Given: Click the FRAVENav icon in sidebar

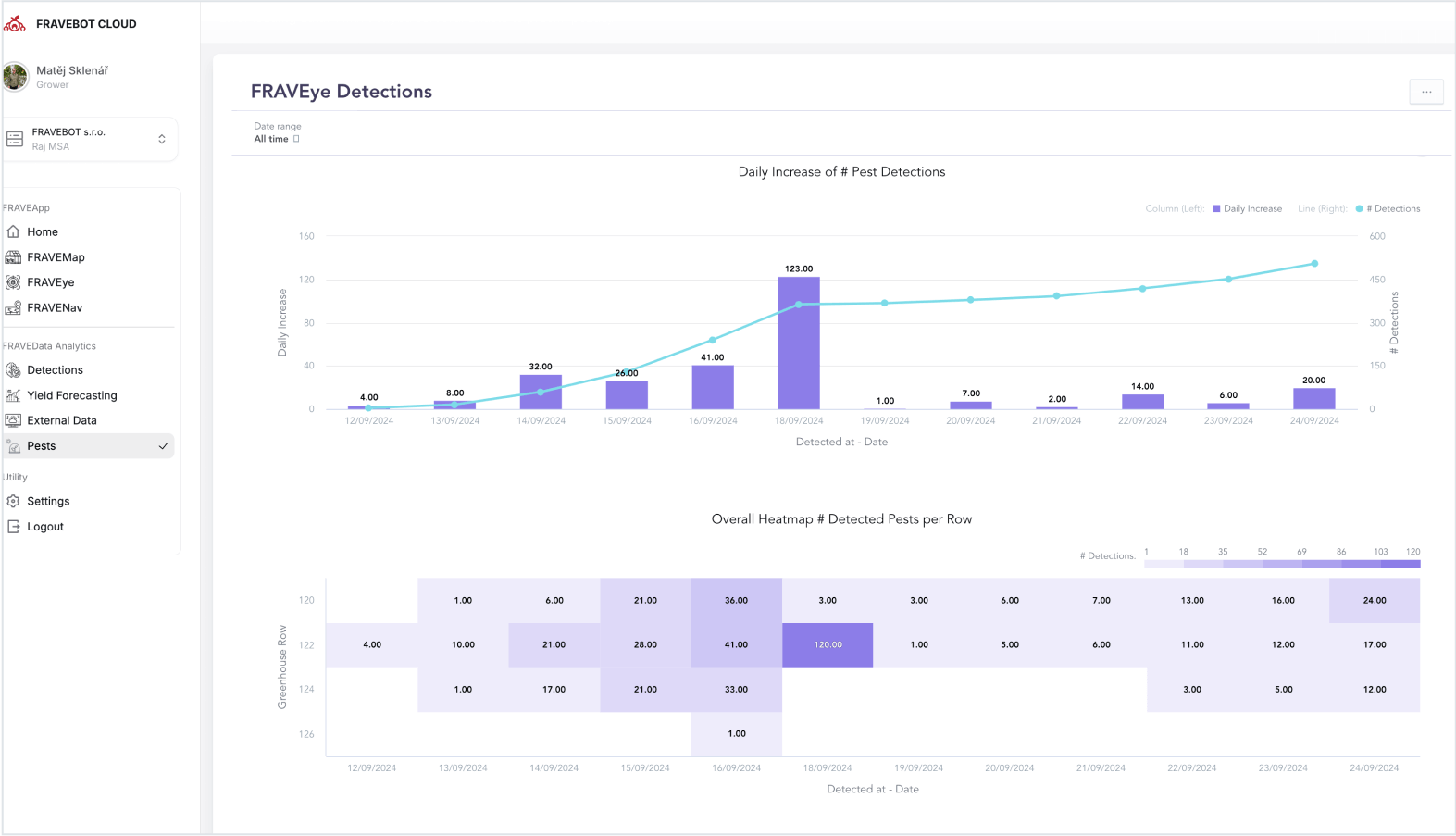Looking at the screenshot, I should click(13, 307).
